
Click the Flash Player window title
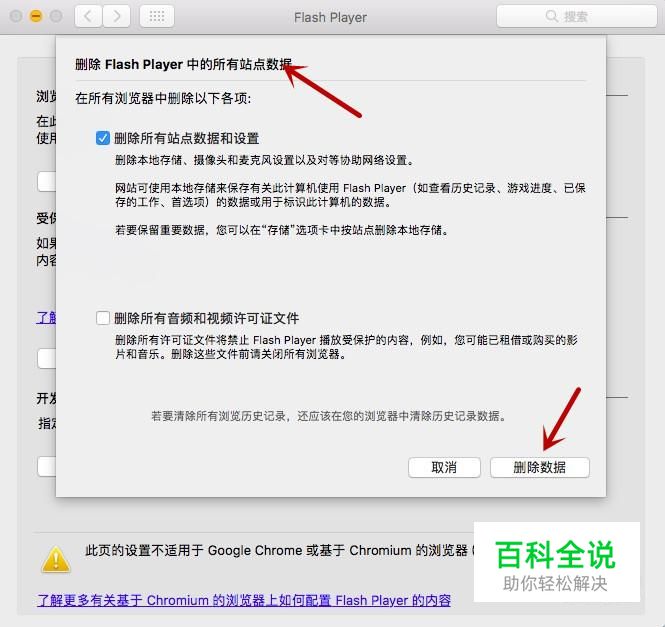pos(330,17)
